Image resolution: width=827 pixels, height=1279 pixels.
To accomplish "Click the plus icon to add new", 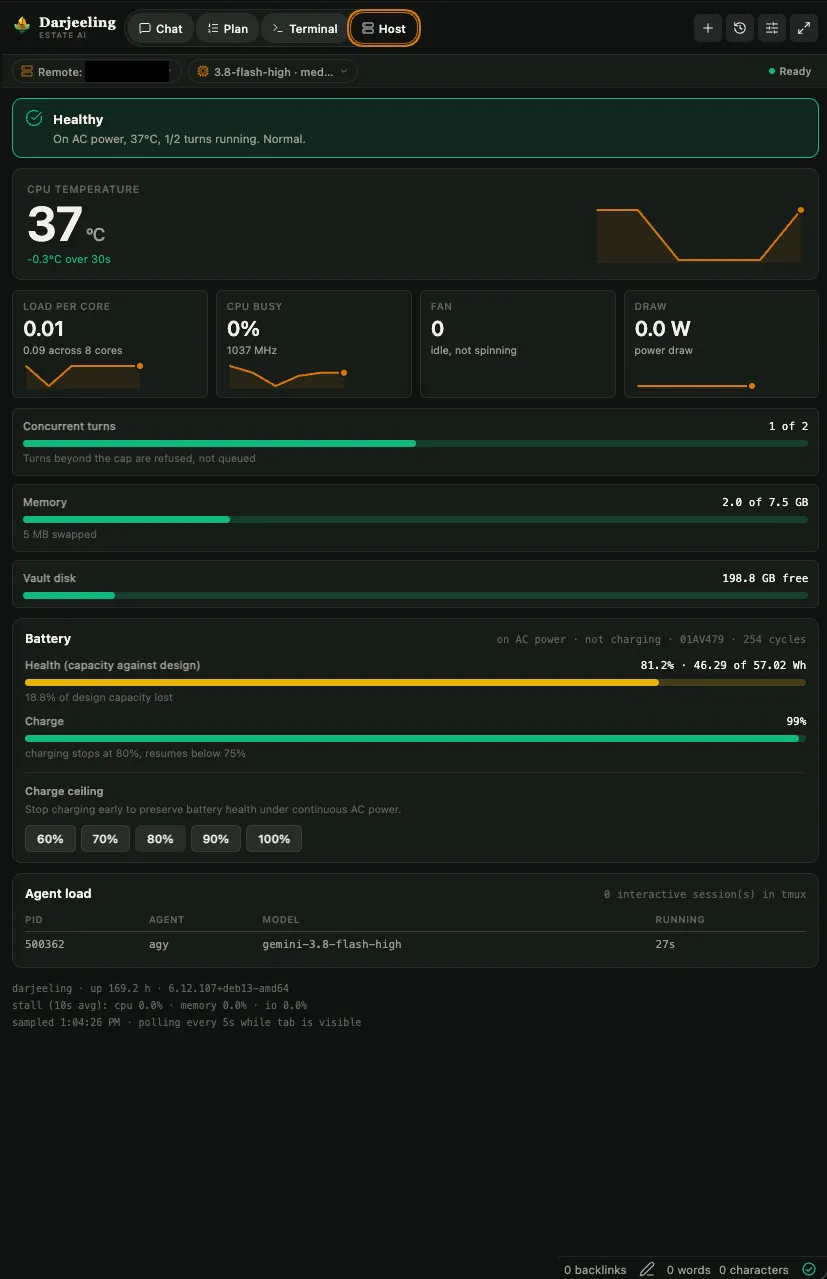I will point(708,28).
